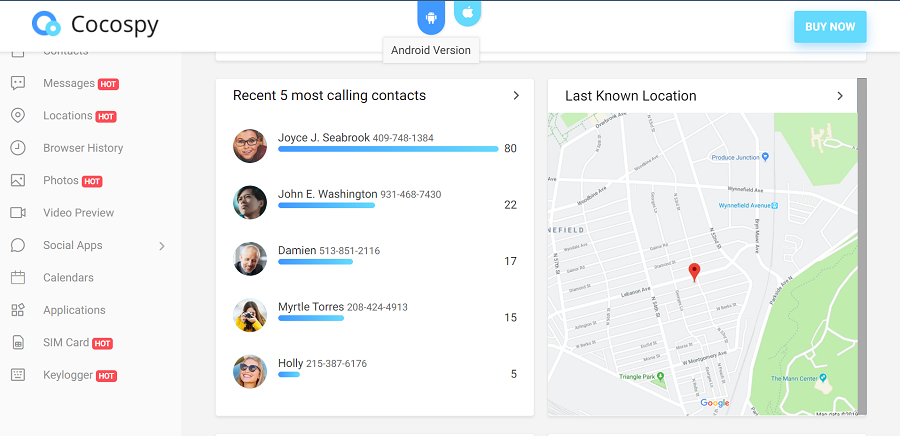The width and height of the screenshot is (900, 436).
Task: Click the Photos picture icon
Action: coord(18,180)
